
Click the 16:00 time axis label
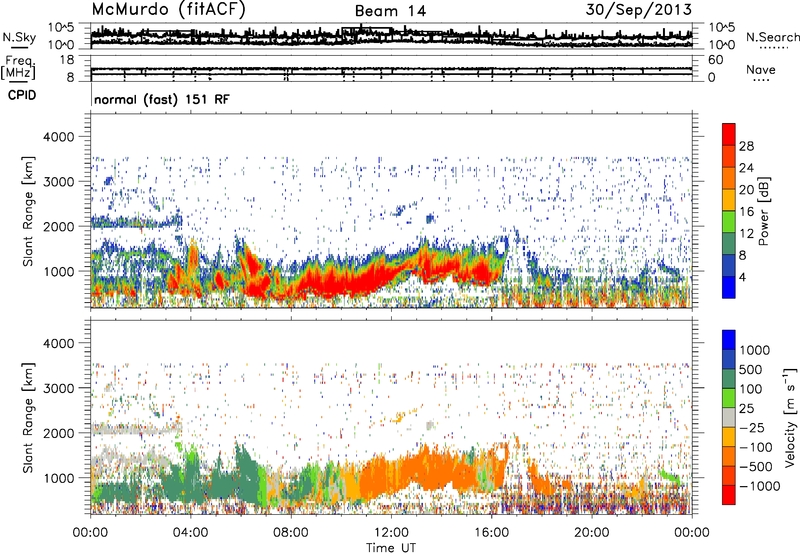click(491, 533)
